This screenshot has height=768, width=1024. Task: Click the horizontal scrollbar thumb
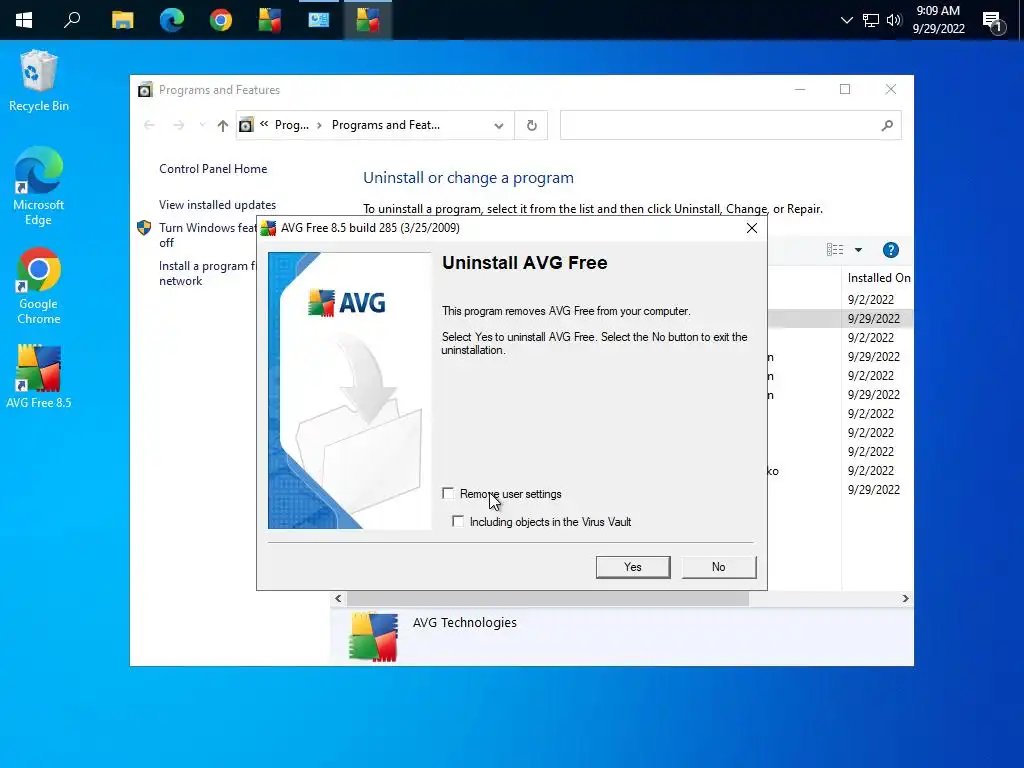[x=547, y=598]
